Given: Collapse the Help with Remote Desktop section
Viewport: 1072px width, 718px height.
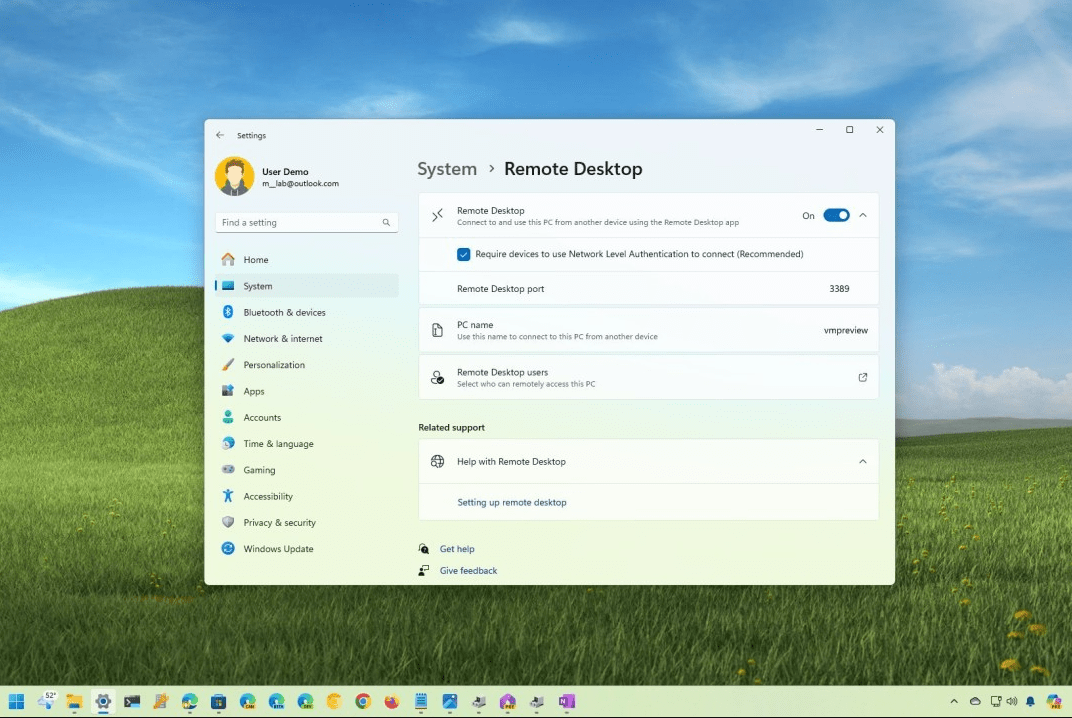Looking at the screenshot, I should point(863,462).
